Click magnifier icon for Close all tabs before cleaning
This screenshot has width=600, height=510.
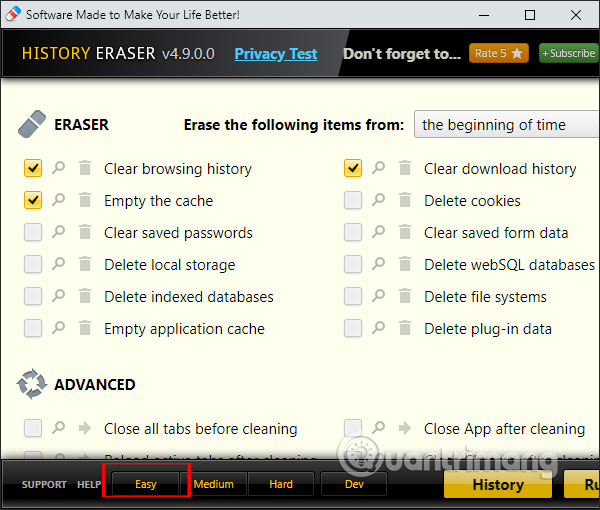59,427
